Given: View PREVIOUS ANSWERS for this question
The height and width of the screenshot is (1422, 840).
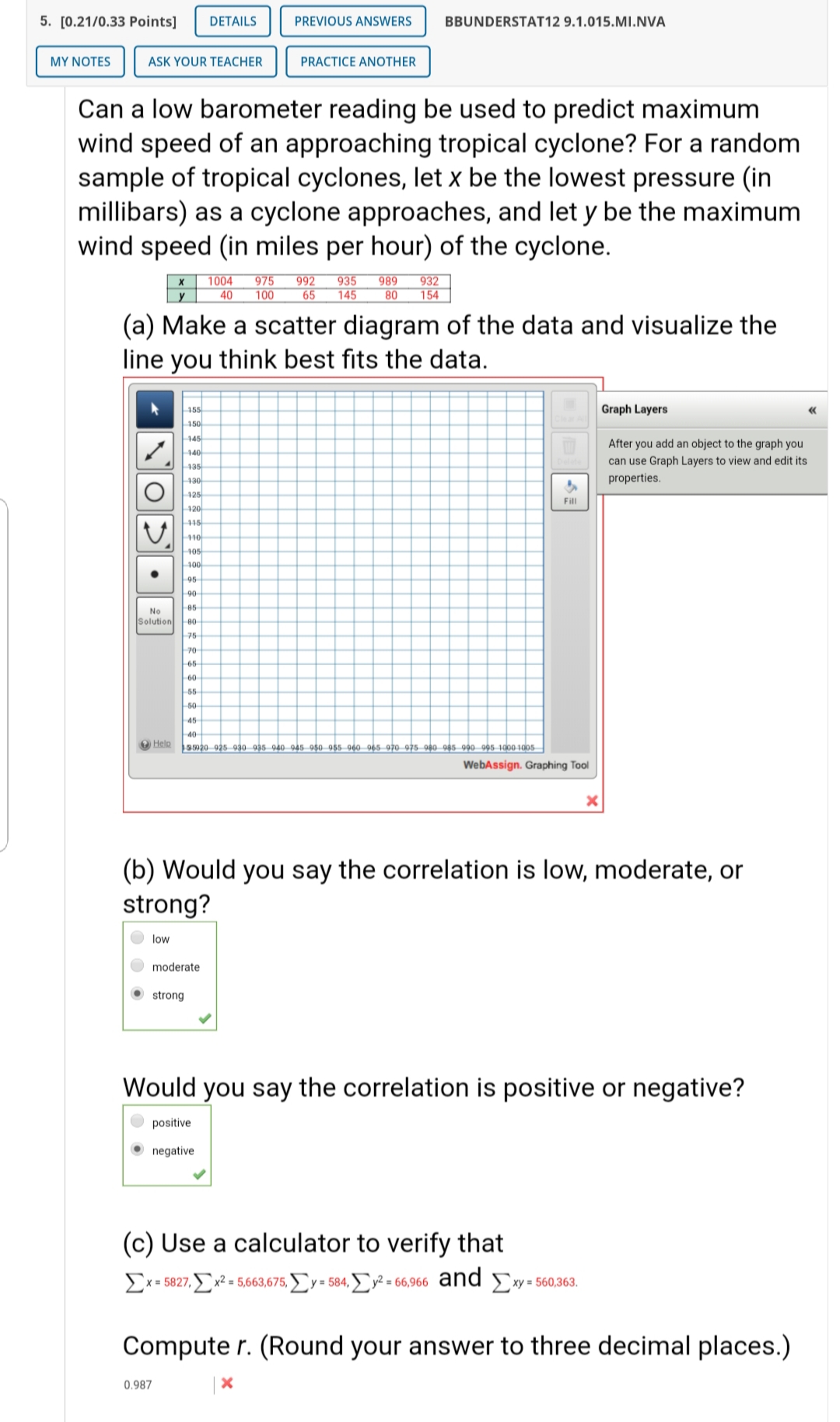Looking at the screenshot, I should (352, 21).
